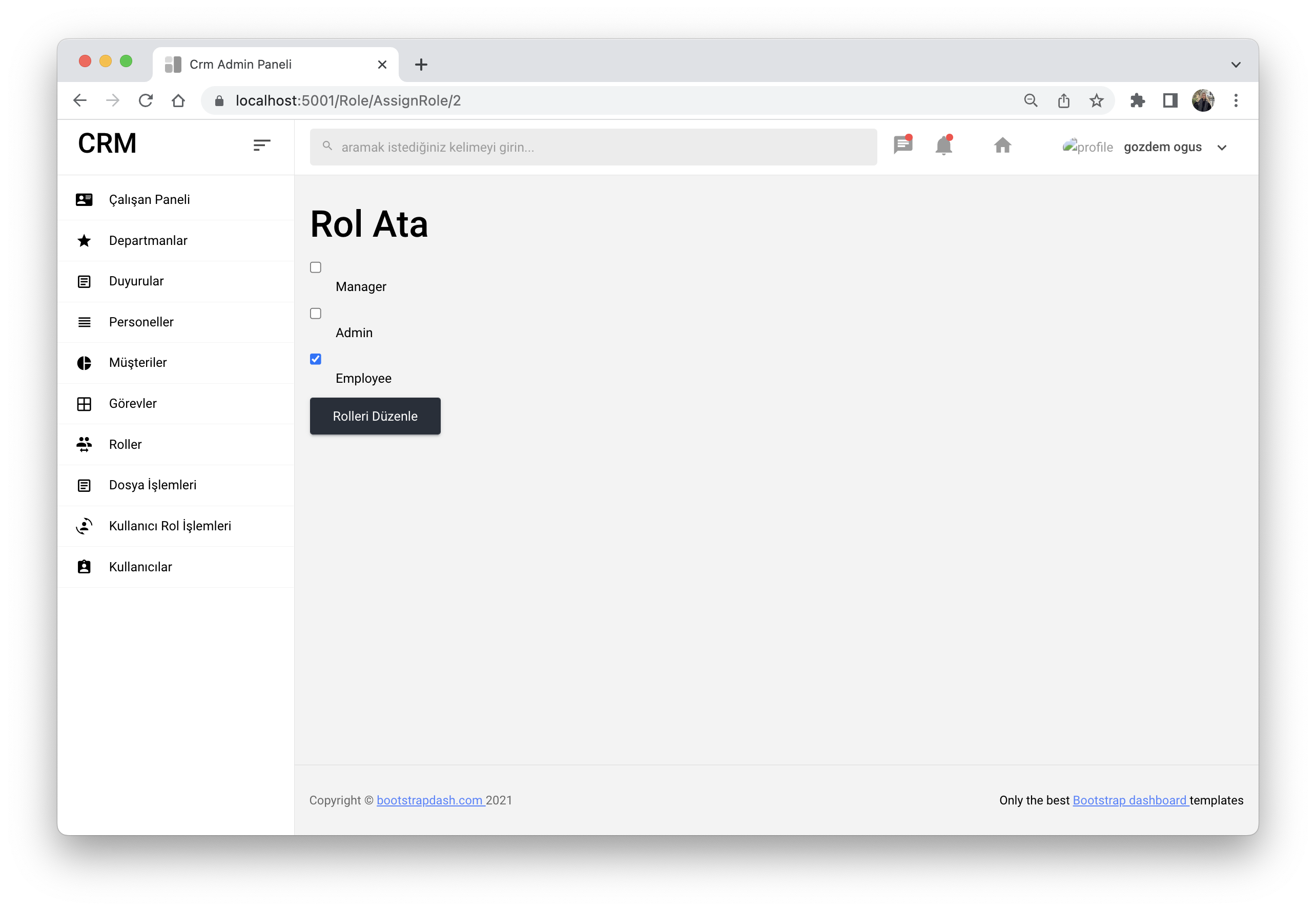Click the Duyurular announcement icon
This screenshot has height=911, width=1316.
point(84,281)
